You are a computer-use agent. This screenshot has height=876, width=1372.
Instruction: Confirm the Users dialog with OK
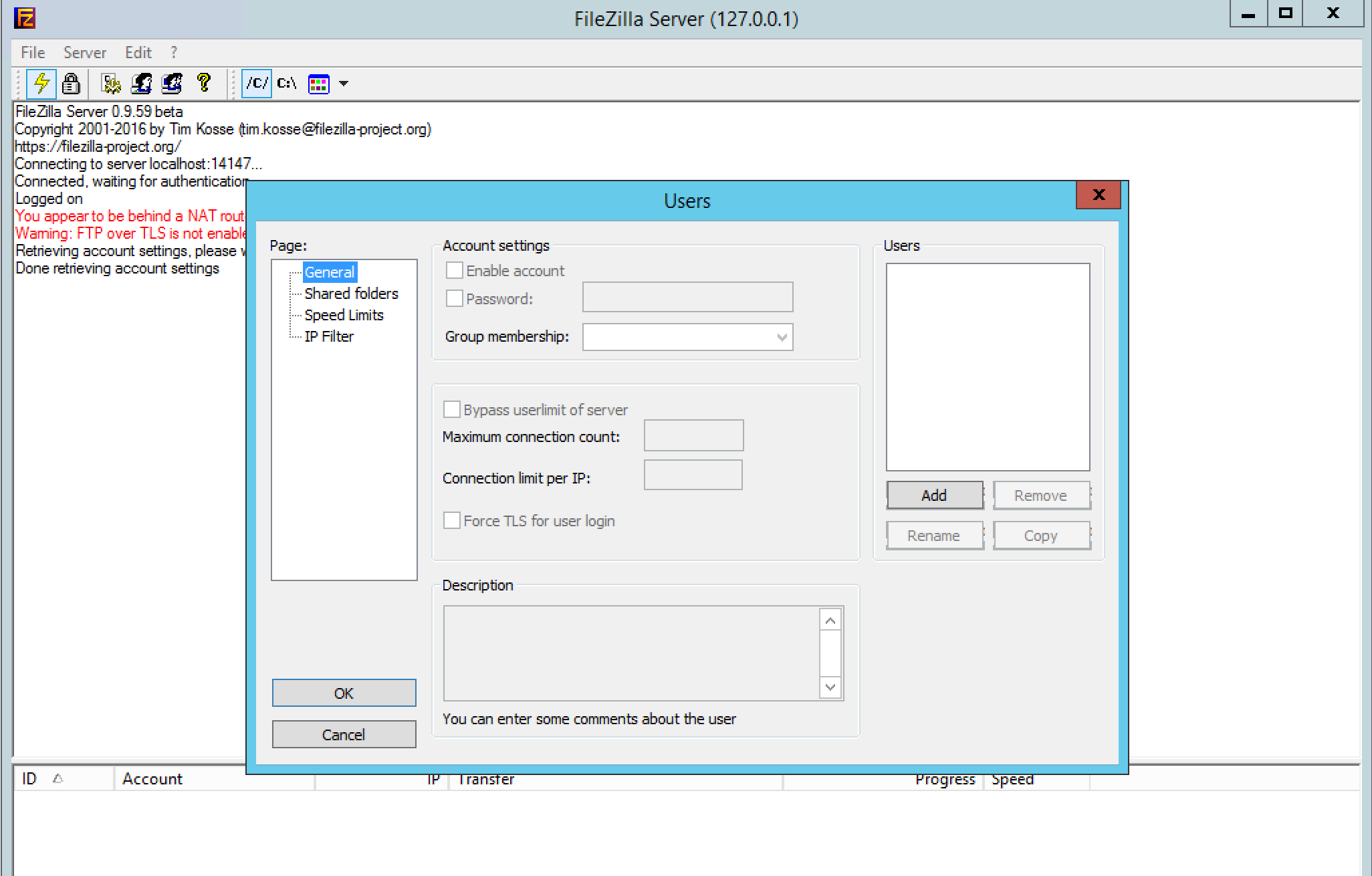click(344, 693)
